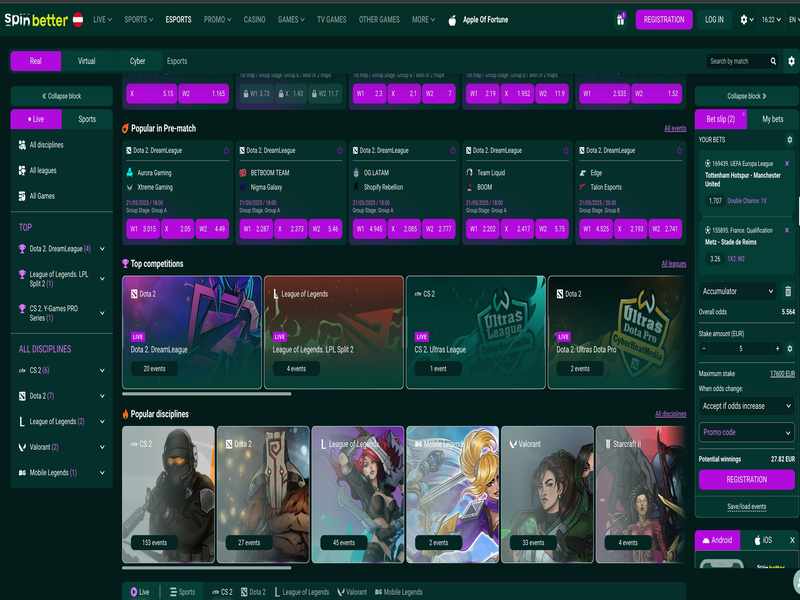800x600 pixels.
Task: Open the Valorant discipline card
Action: tap(545, 495)
